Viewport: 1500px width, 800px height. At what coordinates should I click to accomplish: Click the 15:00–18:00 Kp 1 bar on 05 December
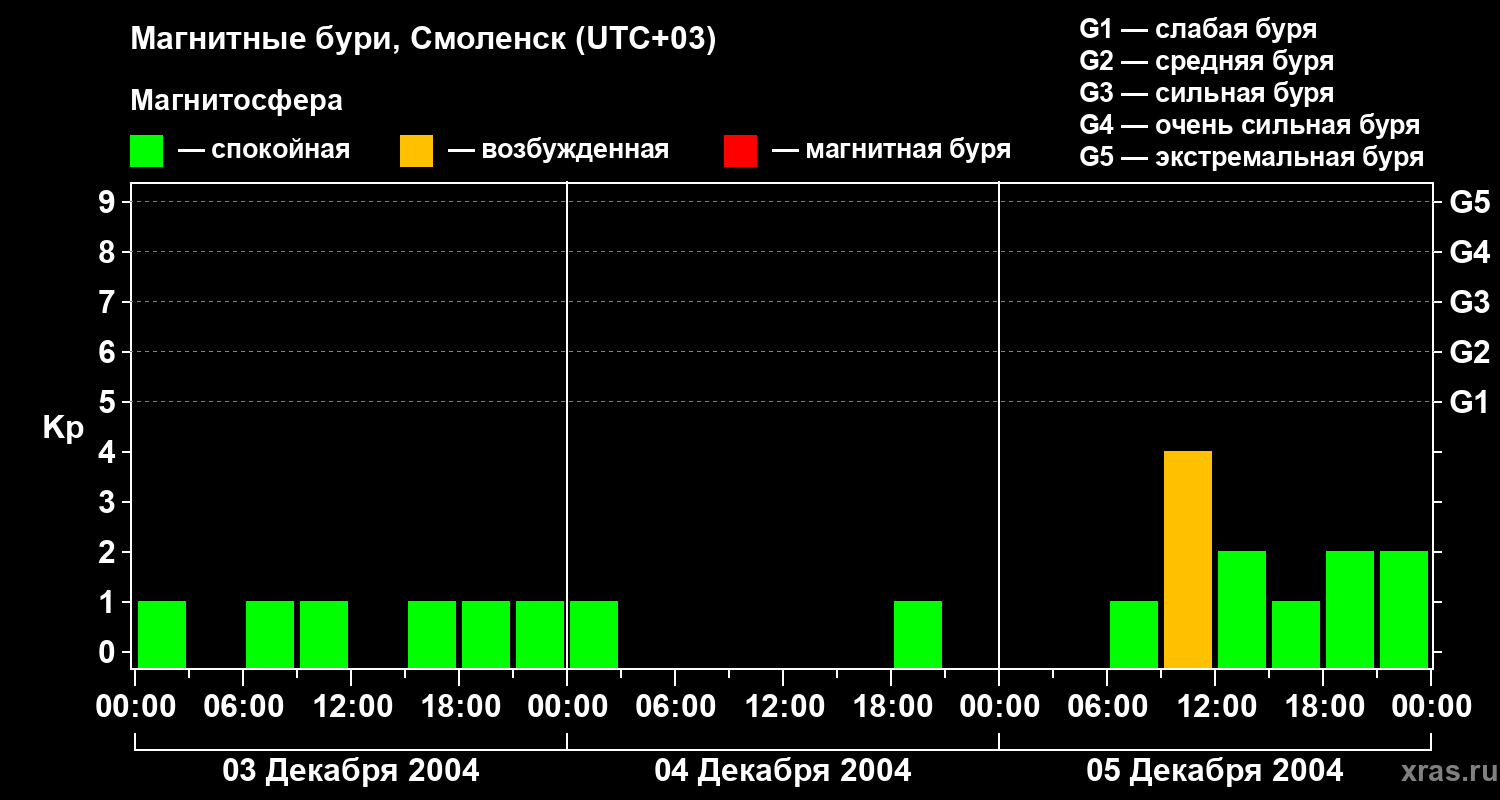coord(1296,635)
